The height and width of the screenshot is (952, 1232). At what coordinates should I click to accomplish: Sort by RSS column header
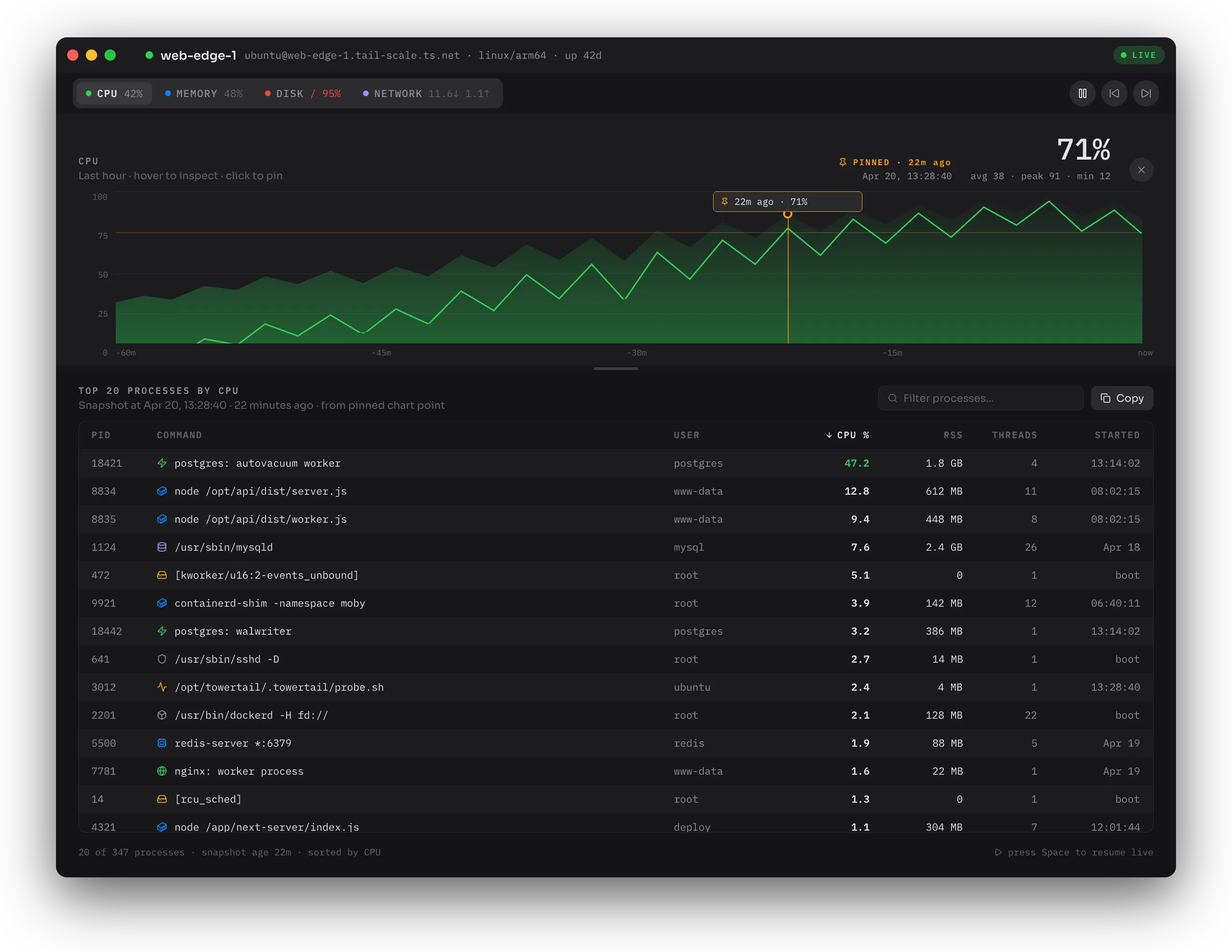pos(953,435)
